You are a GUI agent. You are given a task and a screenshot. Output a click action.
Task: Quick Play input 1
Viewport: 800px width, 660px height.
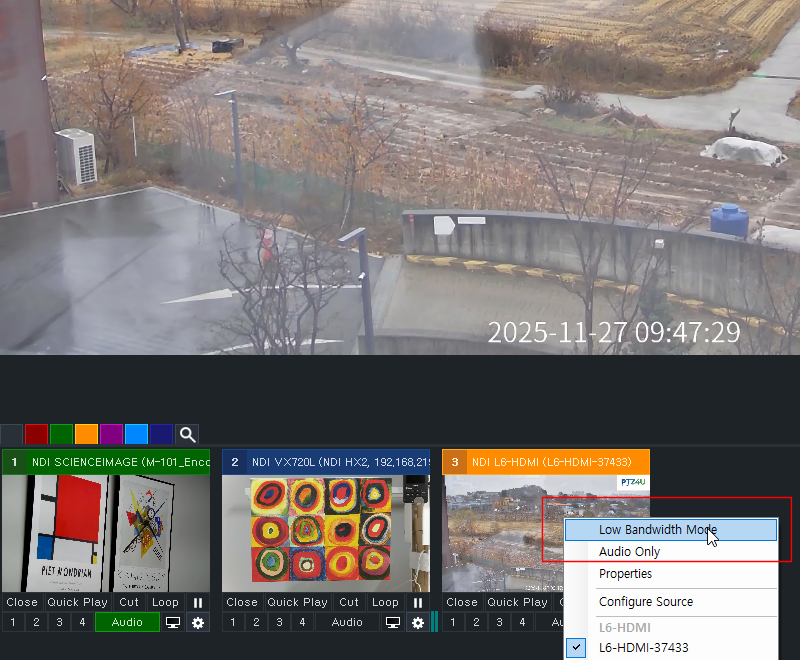(x=77, y=602)
